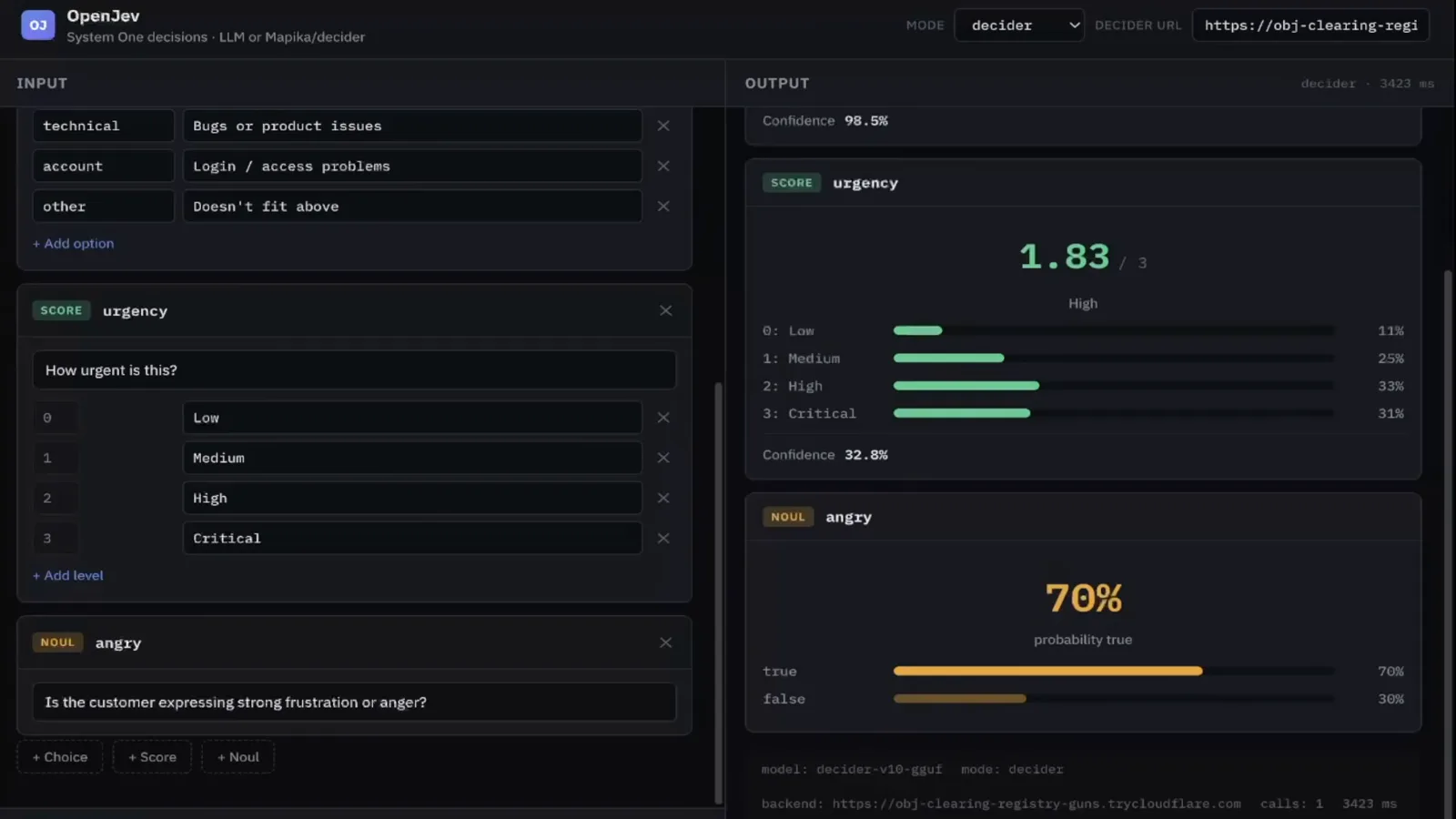Delete the urgency score card

coord(666,311)
